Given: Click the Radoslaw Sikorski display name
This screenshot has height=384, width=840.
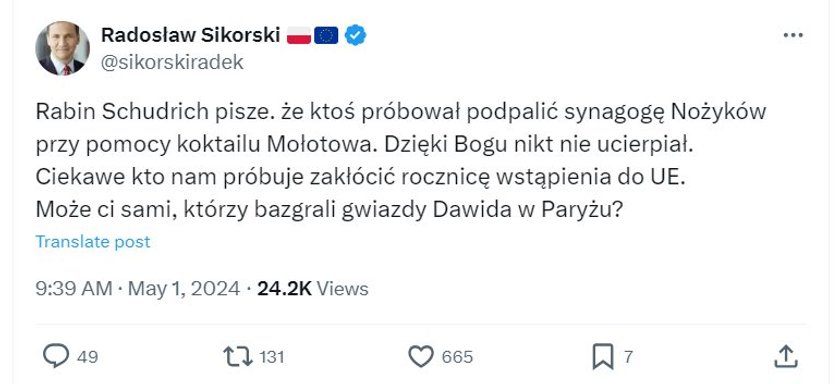Looking at the screenshot, I should point(191,35).
